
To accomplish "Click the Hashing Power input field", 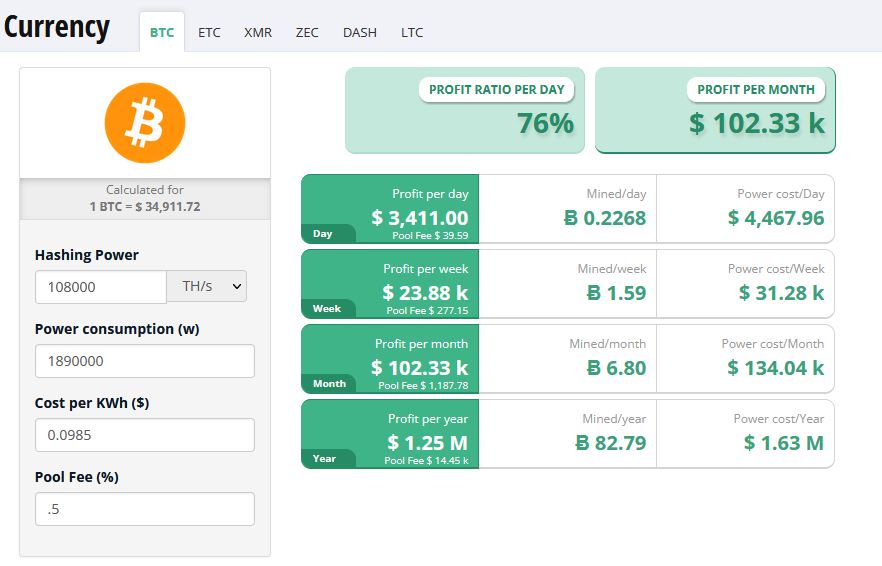I will (x=100, y=287).
